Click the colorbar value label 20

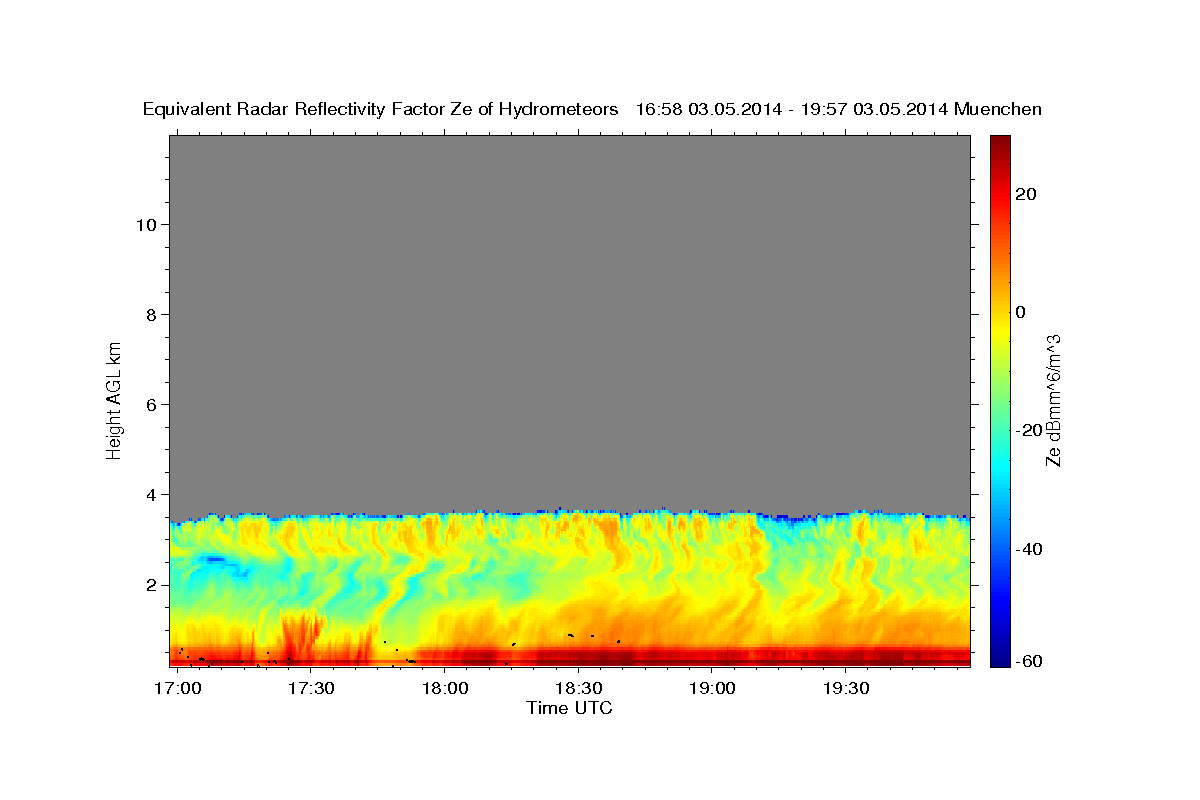1025,194
